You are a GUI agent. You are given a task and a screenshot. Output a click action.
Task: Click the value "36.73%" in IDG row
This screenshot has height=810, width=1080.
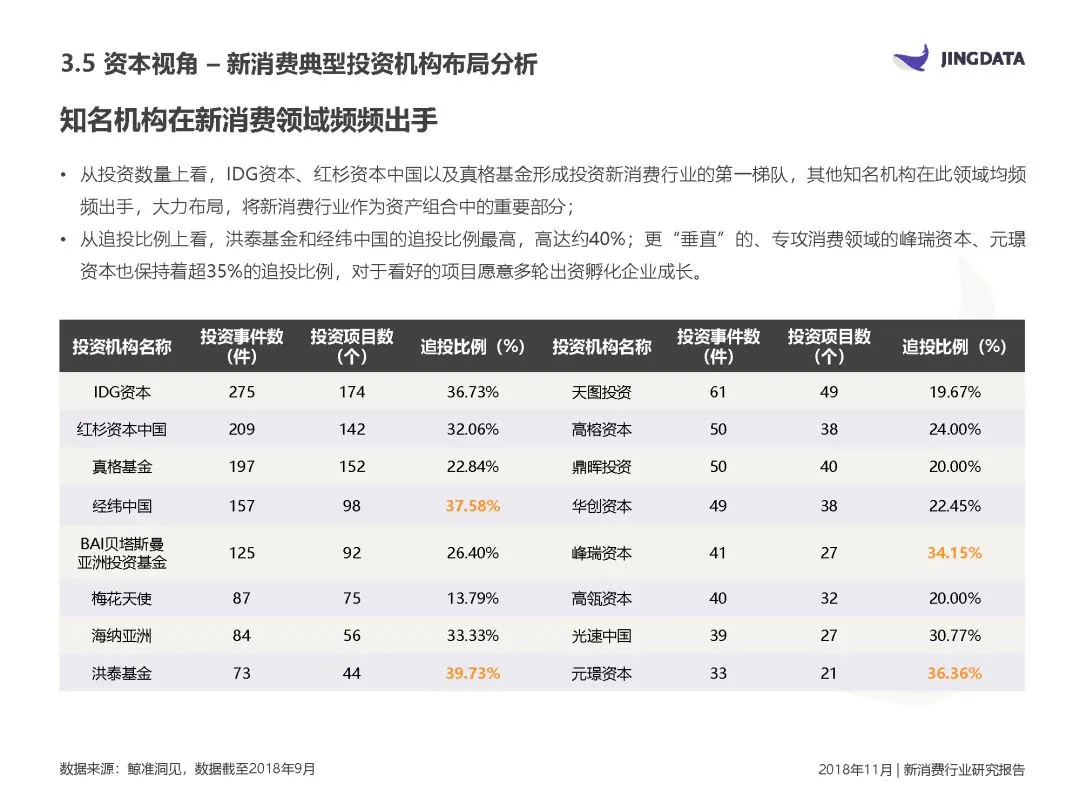(x=472, y=392)
